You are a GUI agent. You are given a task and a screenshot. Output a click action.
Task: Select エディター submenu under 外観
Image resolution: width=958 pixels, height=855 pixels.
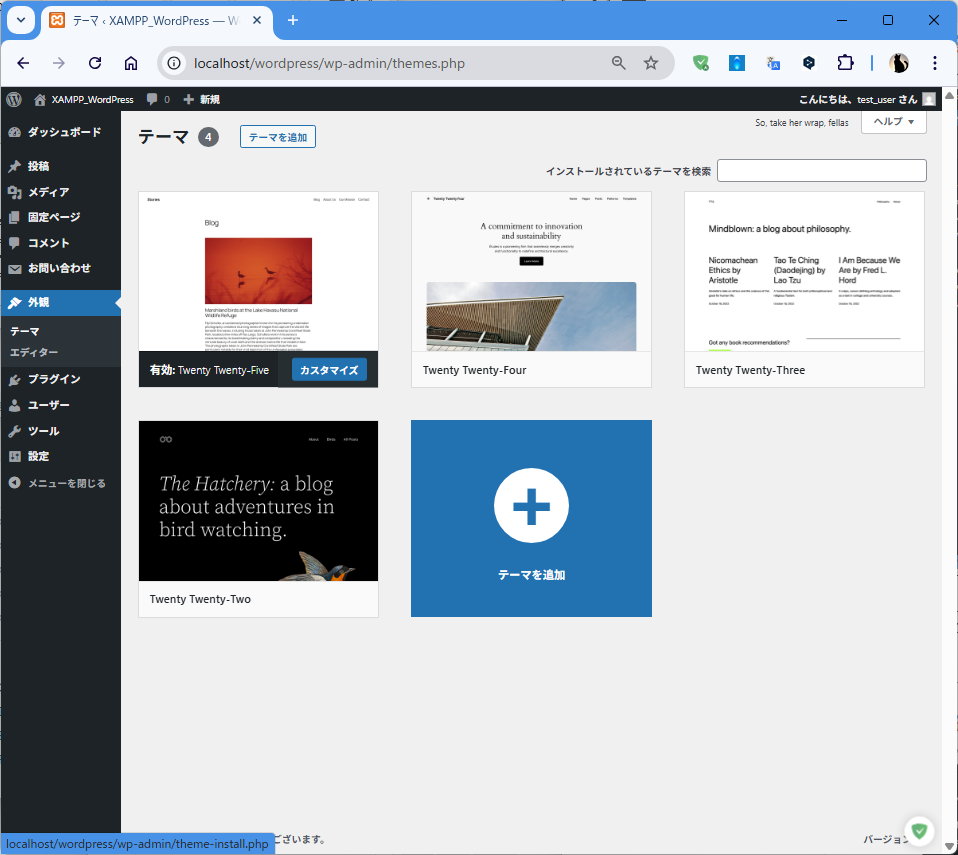click(34, 352)
